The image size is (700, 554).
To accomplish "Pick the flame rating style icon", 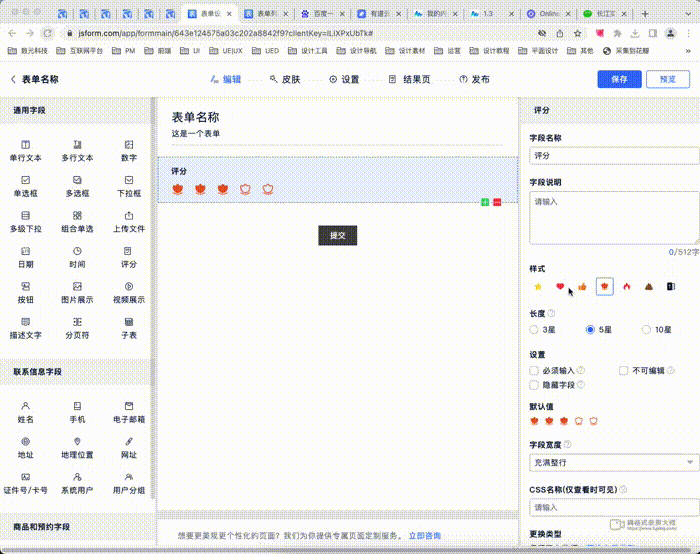I will (626, 287).
